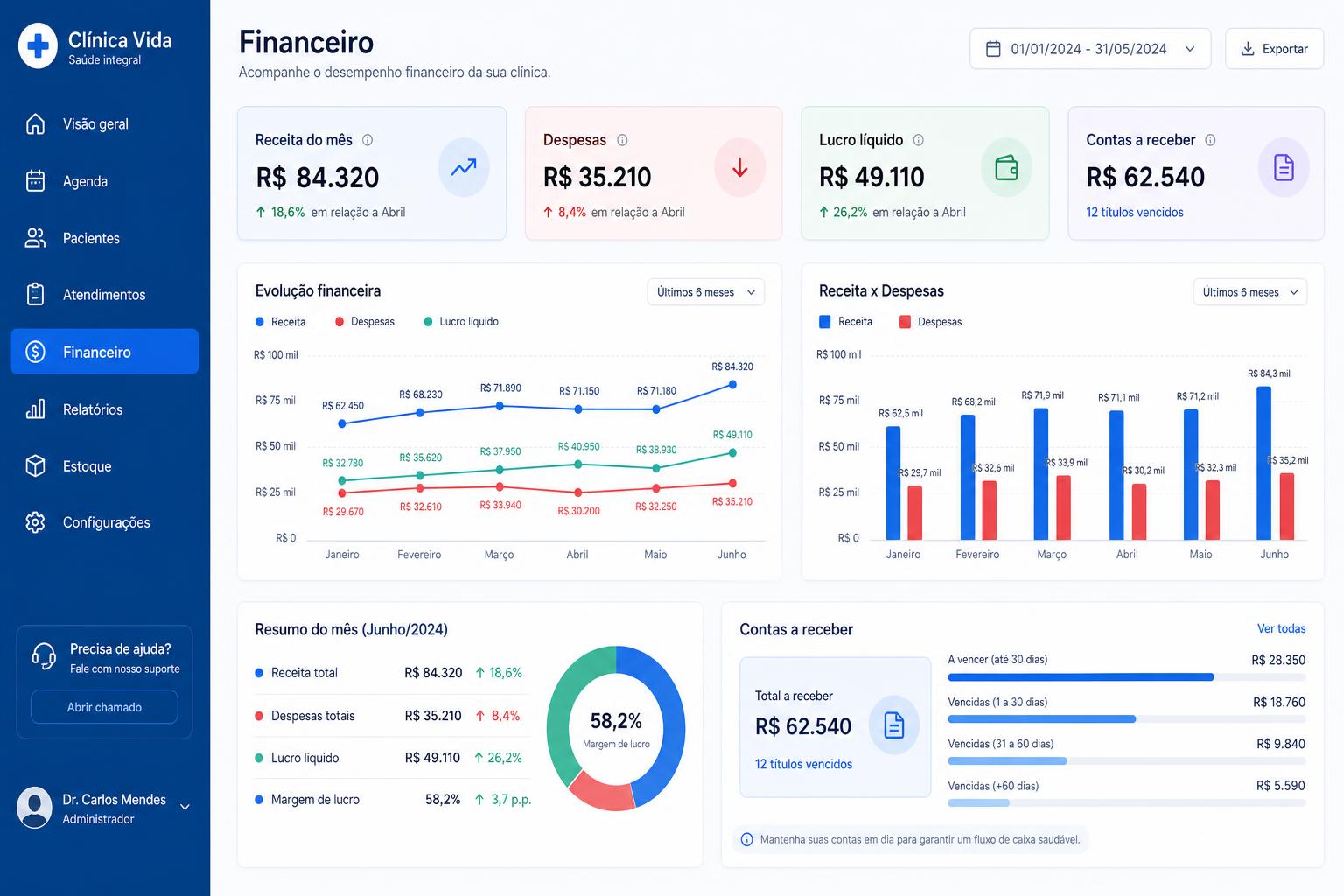Click info icon next to Contas a receber card
This screenshot has height=896, width=1344.
point(1210,140)
